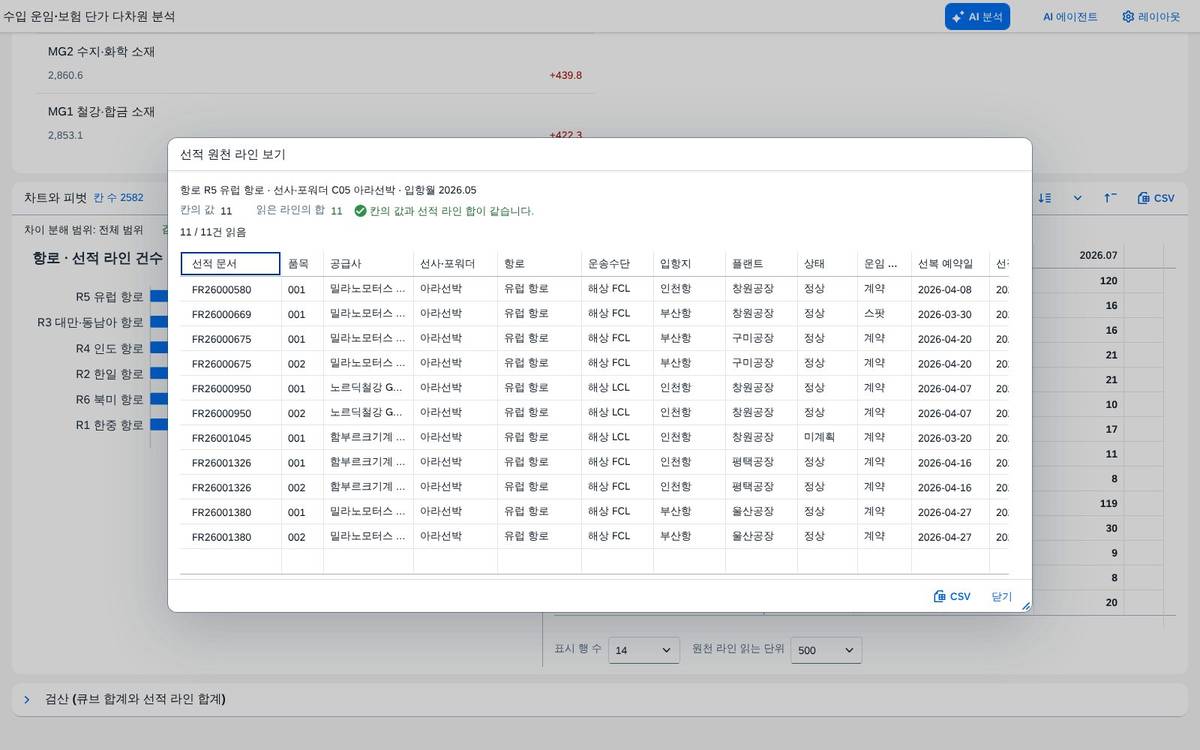Export pivot table via top CSV icon
Screen dimensions: 1200x750
pyautogui.click(x=1156, y=198)
